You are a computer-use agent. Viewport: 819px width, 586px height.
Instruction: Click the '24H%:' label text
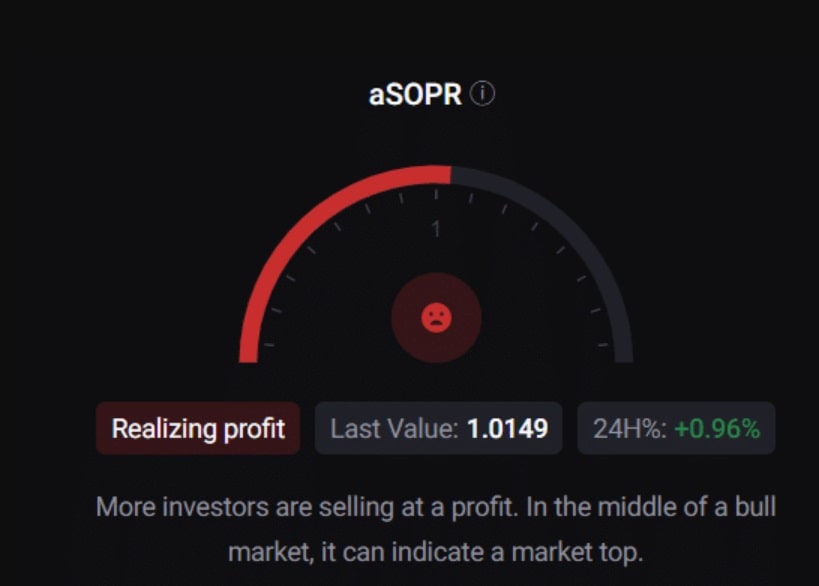(630, 429)
